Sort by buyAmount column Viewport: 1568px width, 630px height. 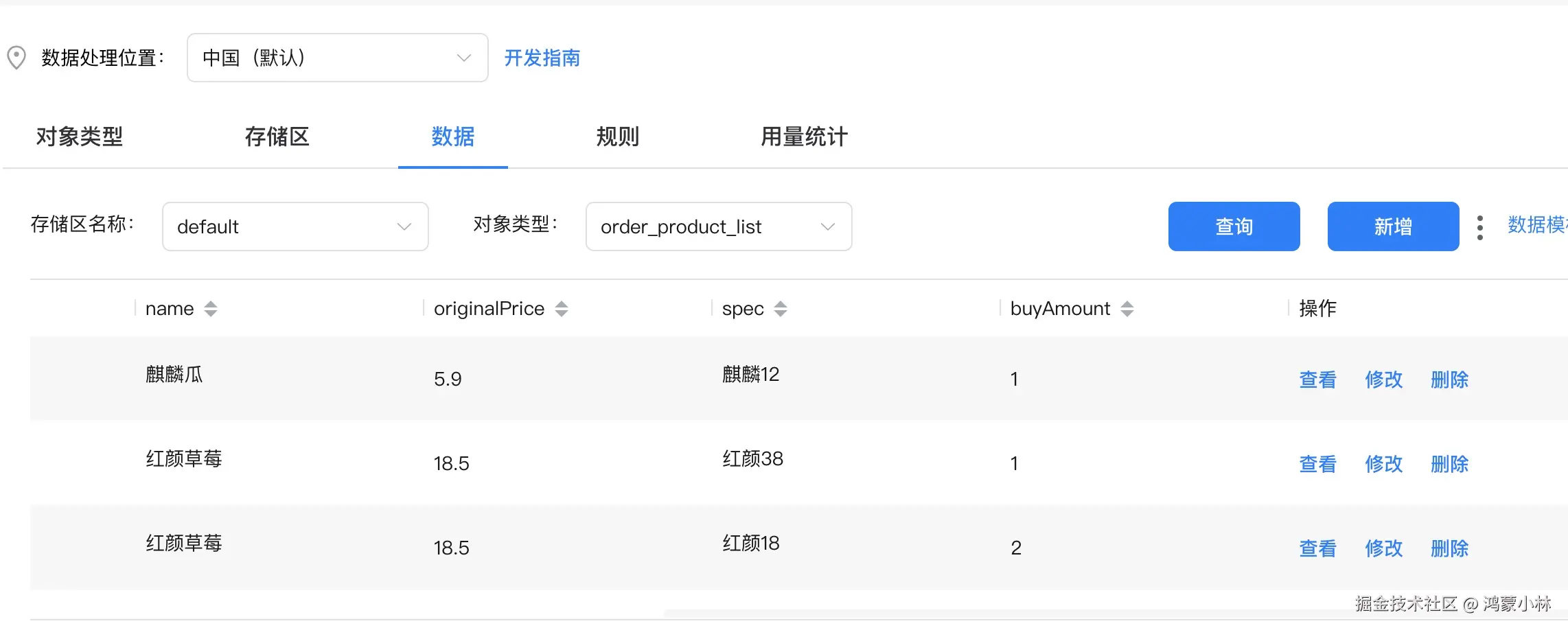coord(1127,309)
